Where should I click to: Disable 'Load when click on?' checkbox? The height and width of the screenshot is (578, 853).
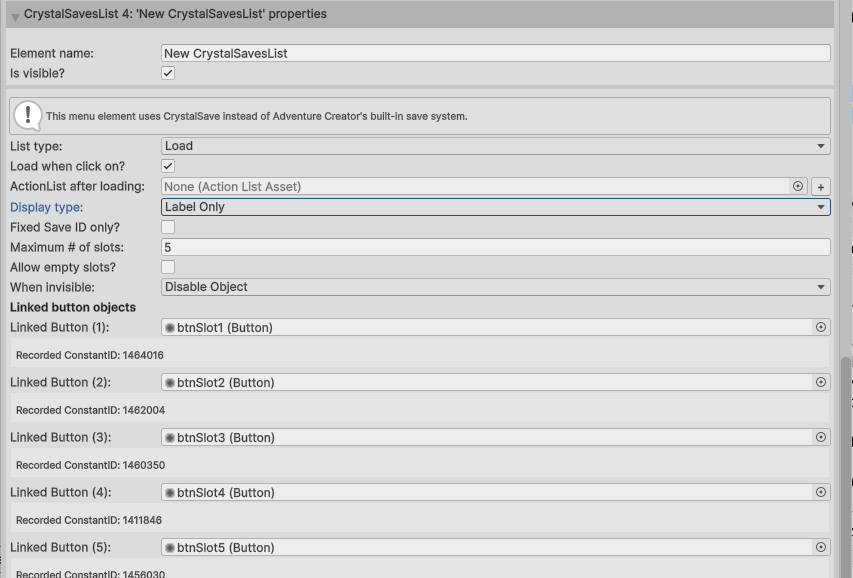[168, 166]
